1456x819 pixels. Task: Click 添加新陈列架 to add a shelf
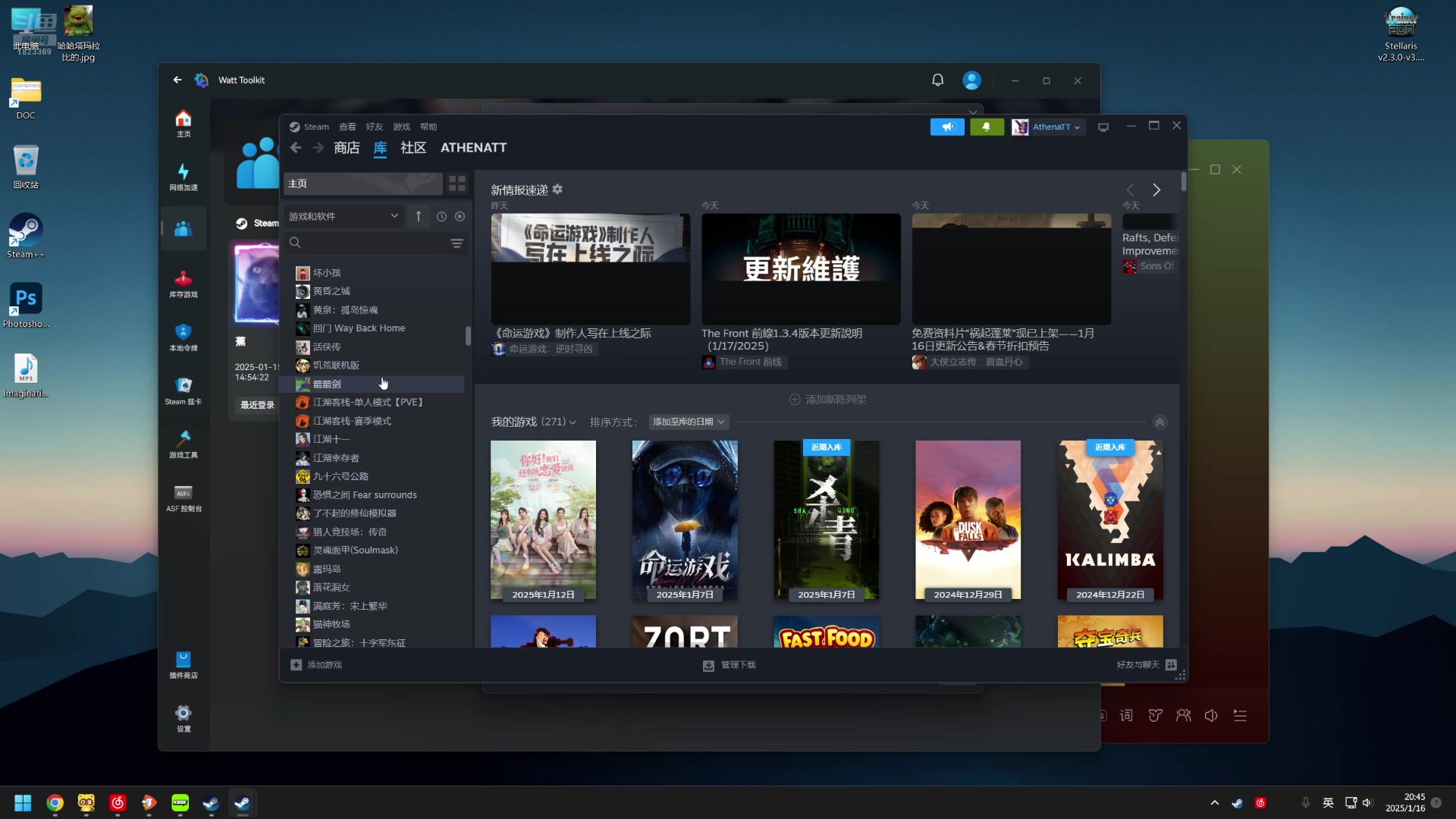pyautogui.click(x=827, y=400)
